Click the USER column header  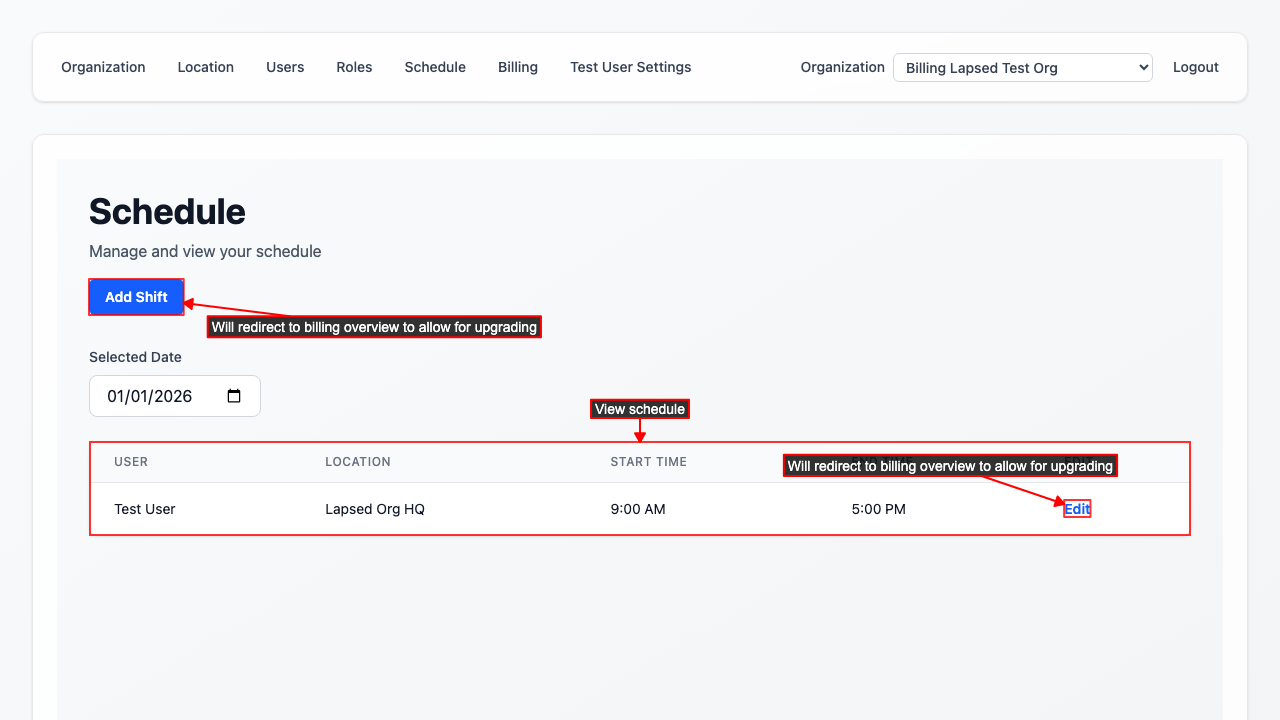click(x=131, y=462)
